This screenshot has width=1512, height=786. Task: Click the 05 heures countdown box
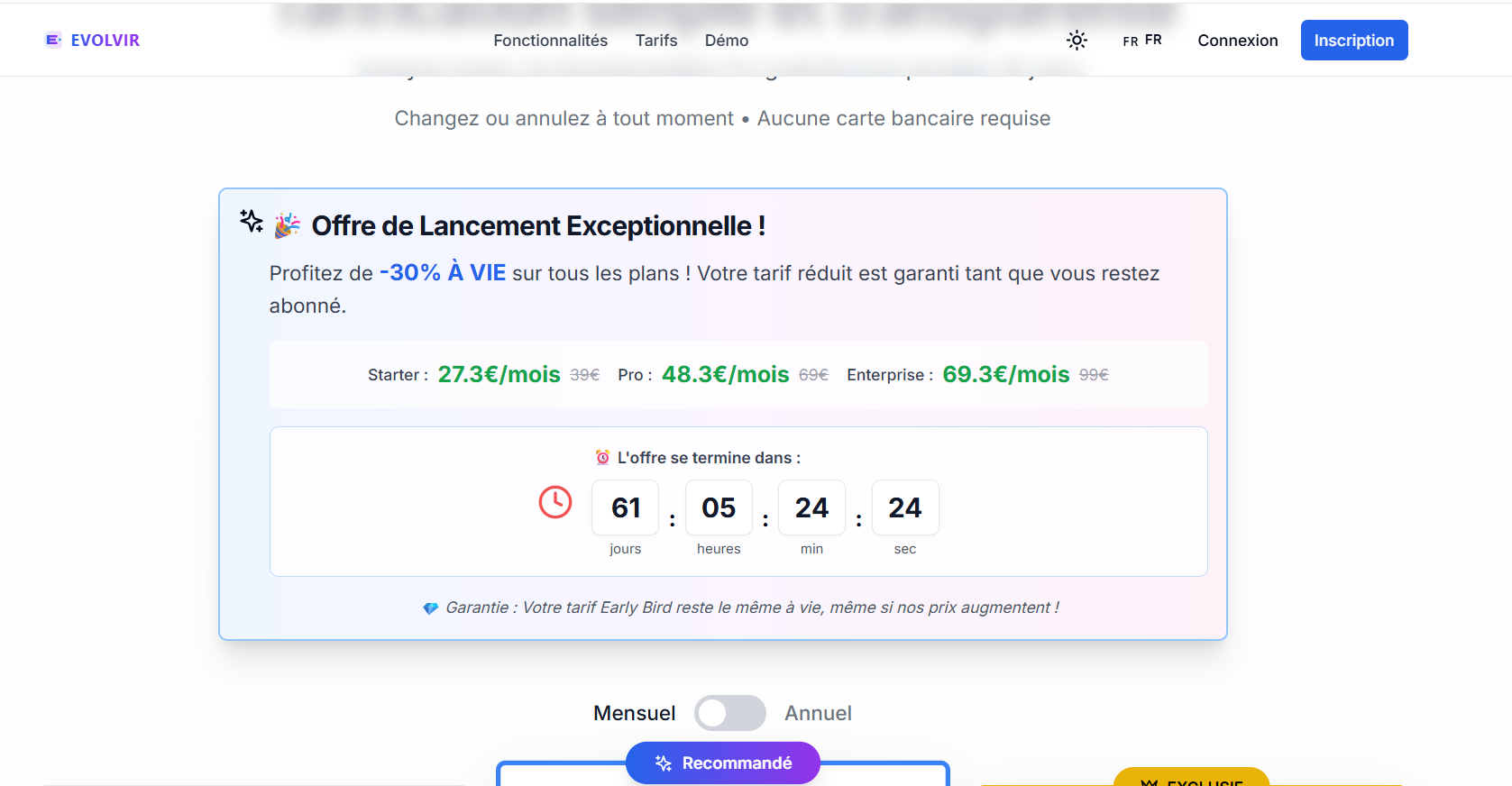719,507
